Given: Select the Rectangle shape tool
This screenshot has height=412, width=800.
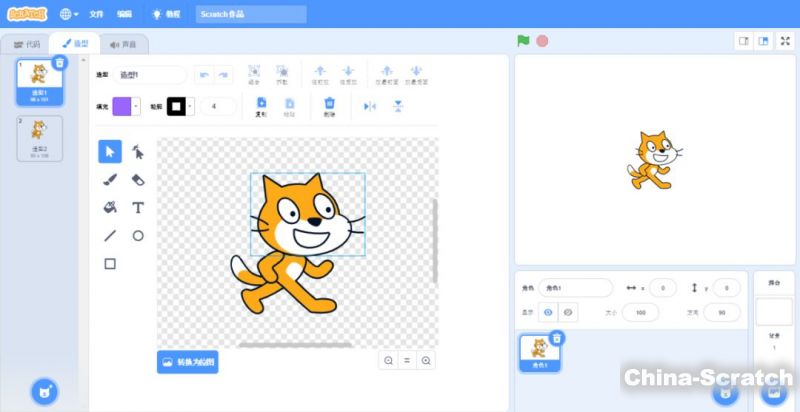Looking at the screenshot, I should click(x=110, y=264).
